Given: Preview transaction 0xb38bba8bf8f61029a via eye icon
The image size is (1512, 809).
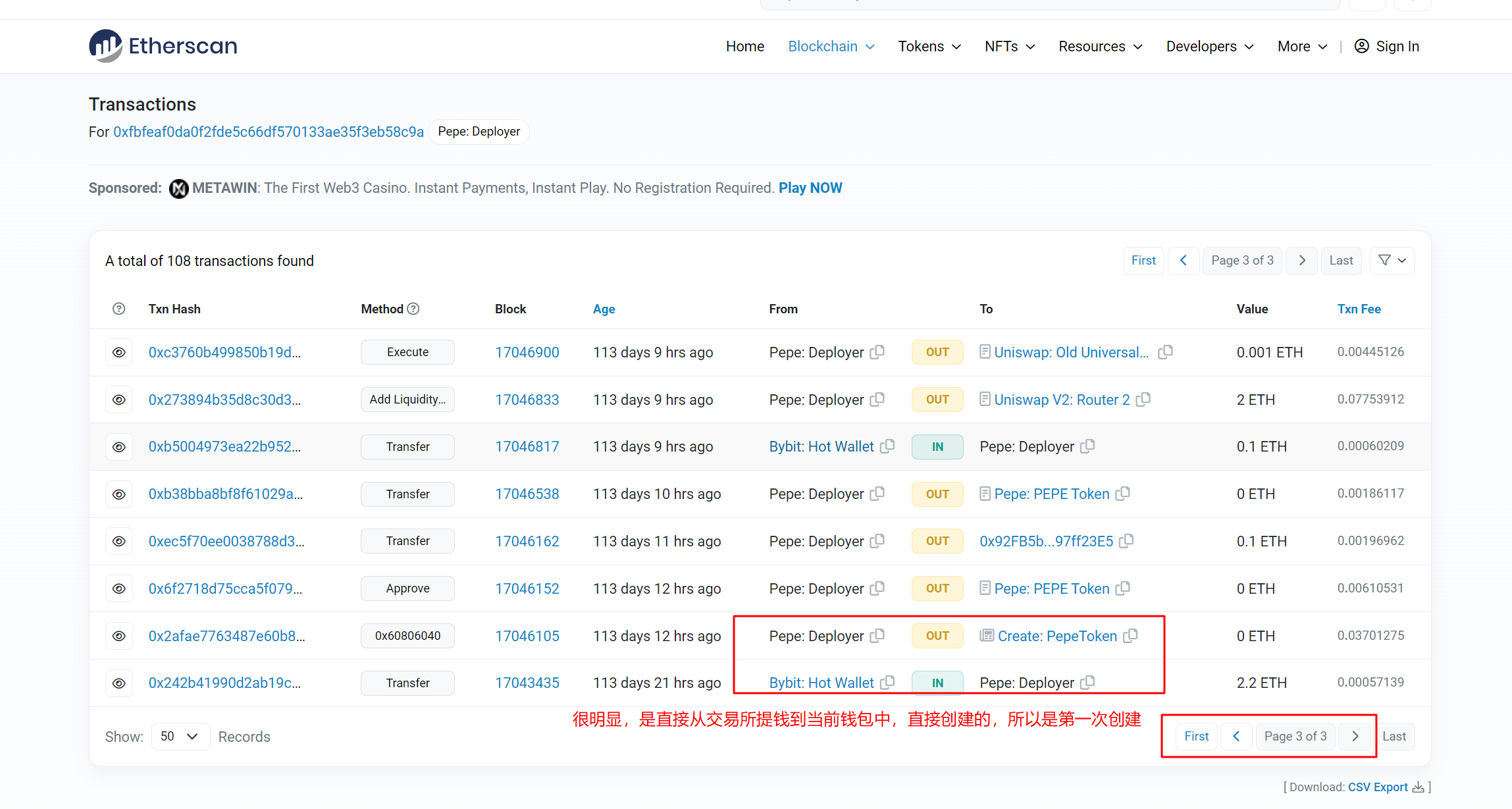Looking at the screenshot, I should pos(119,494).
